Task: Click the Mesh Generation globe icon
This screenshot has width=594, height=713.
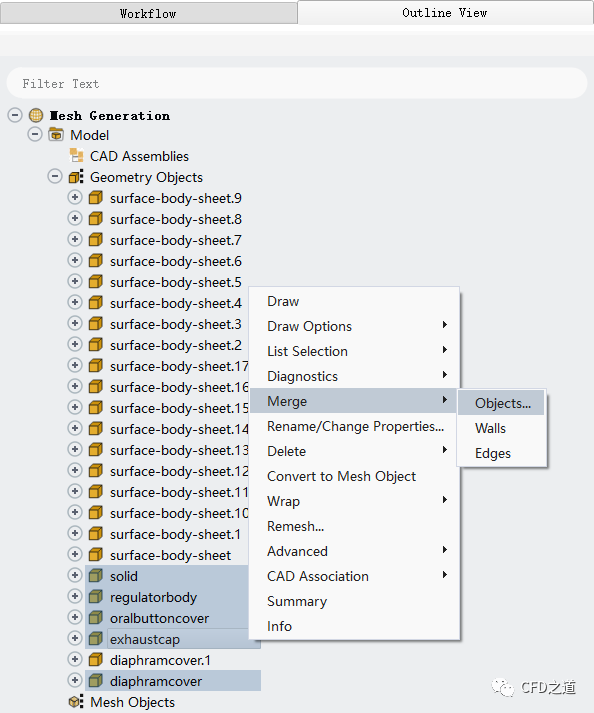Action: pos(36,115)
